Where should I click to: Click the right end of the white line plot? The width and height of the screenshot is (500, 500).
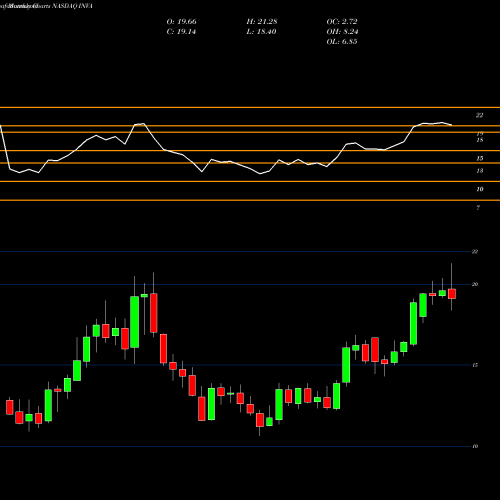(452, 125)
